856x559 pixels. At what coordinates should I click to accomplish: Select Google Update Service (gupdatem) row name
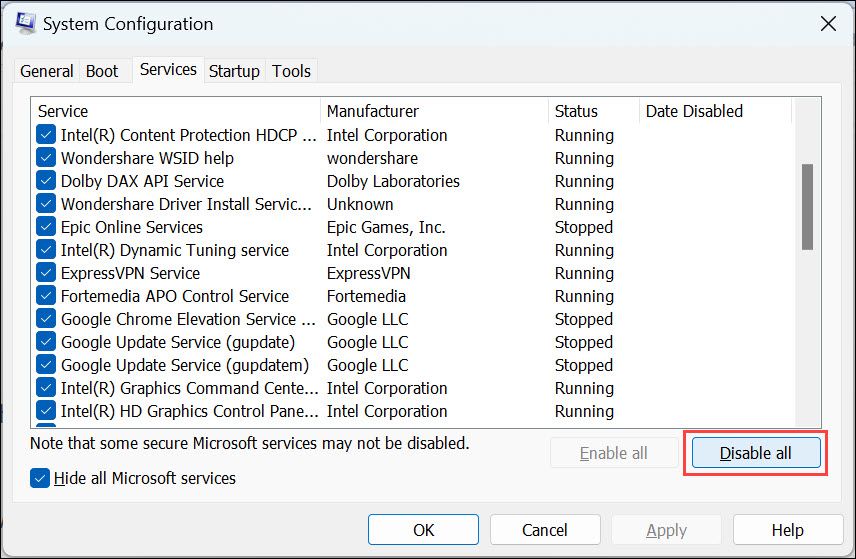point(185,365)
